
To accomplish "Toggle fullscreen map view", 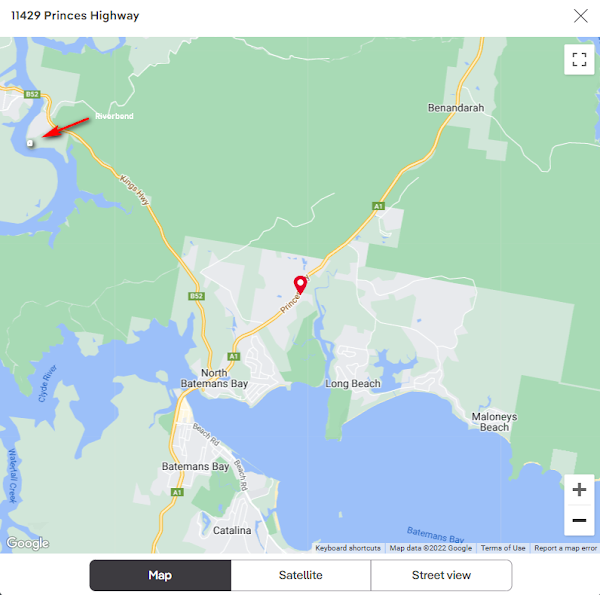I will tap(579, 60).
